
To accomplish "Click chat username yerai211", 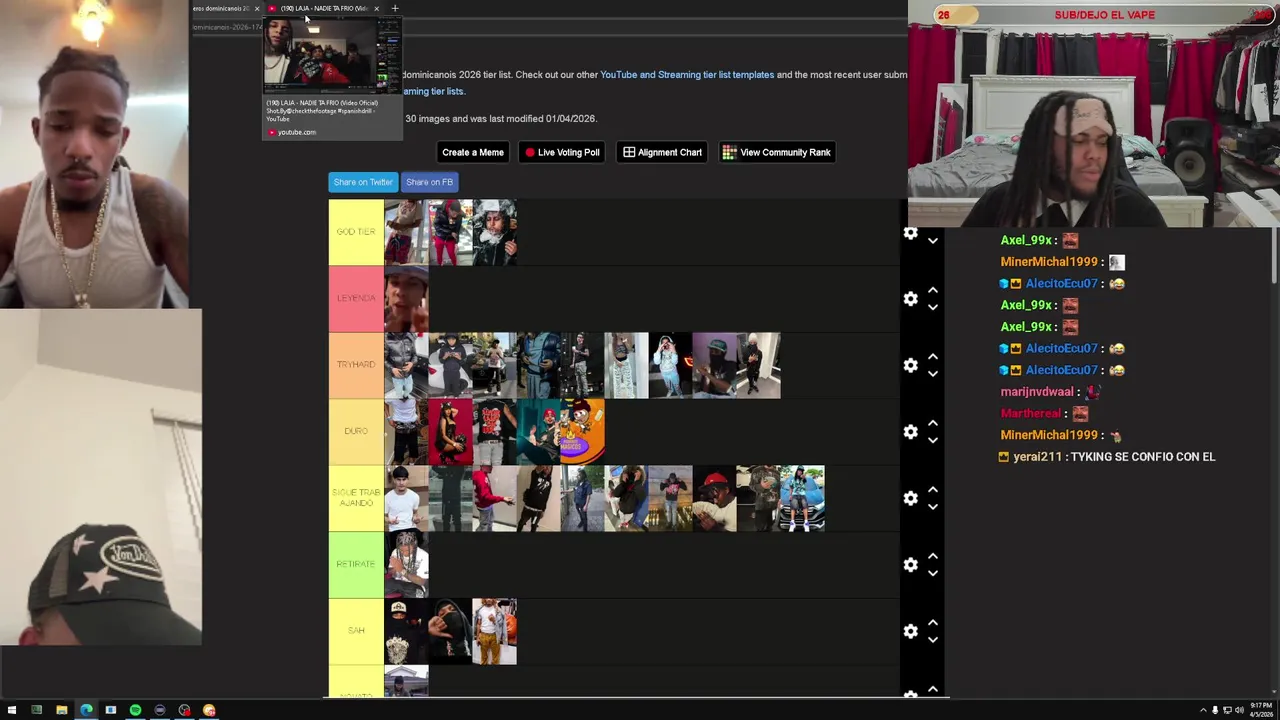I will [x=1037, y=457].
